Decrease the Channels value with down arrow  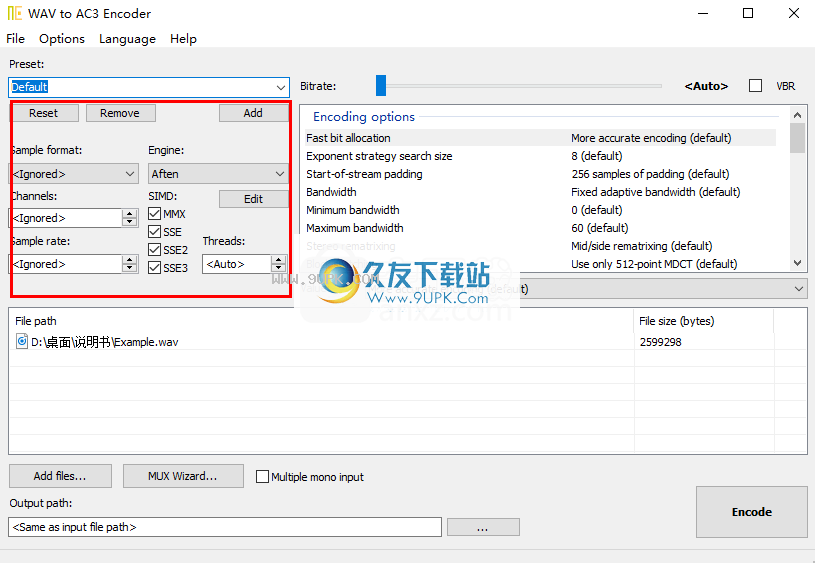[x=129, y=222]
